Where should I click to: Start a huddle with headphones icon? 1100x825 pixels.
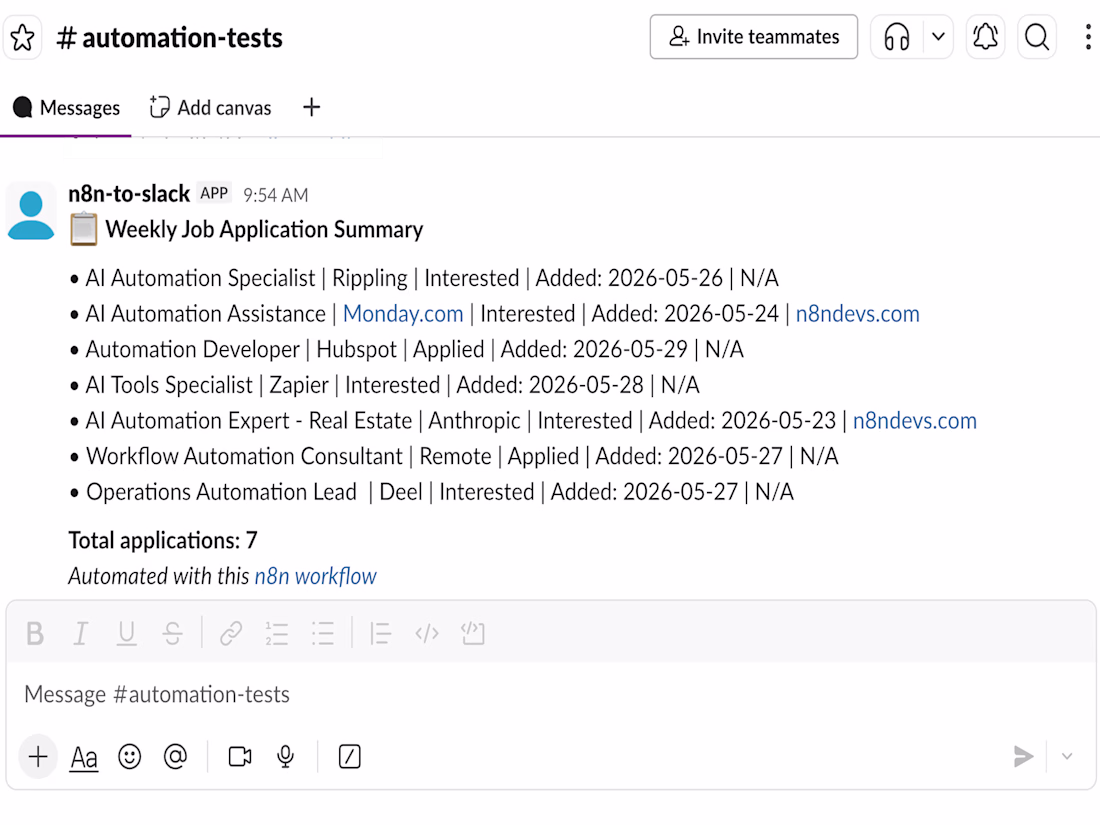897,36
